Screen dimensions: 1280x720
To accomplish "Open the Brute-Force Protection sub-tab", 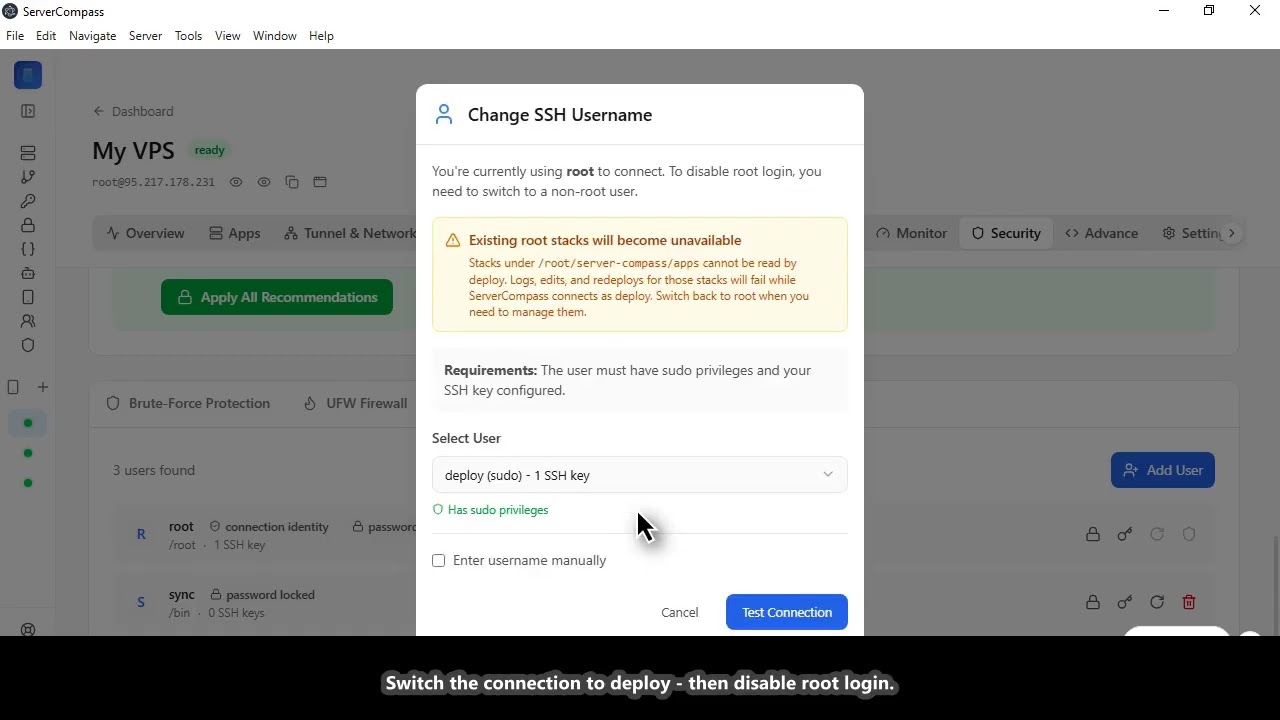I will point(188,403).
